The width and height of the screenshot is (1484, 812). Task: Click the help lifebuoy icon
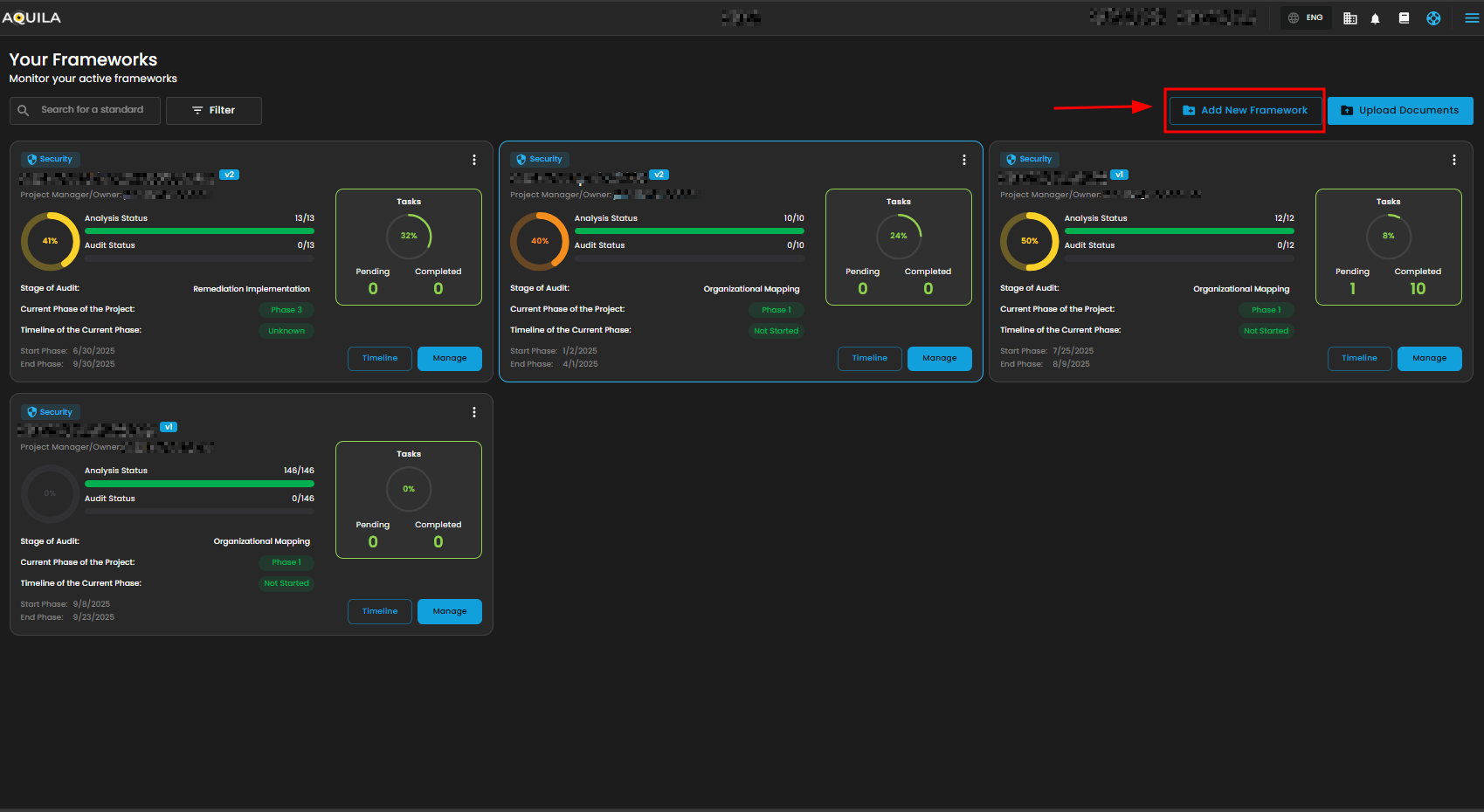pos(1433,18)
